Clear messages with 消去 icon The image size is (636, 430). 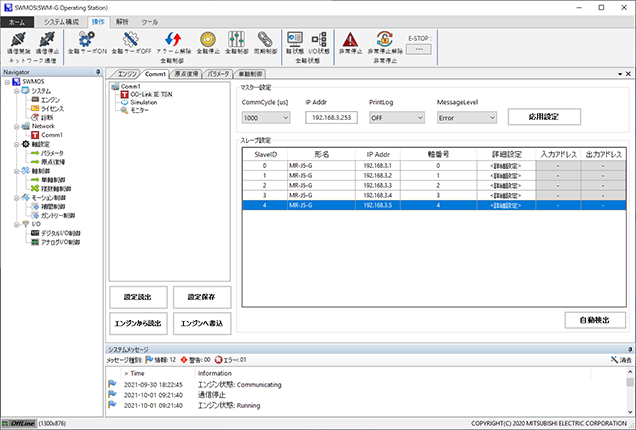tap(621, 360)
